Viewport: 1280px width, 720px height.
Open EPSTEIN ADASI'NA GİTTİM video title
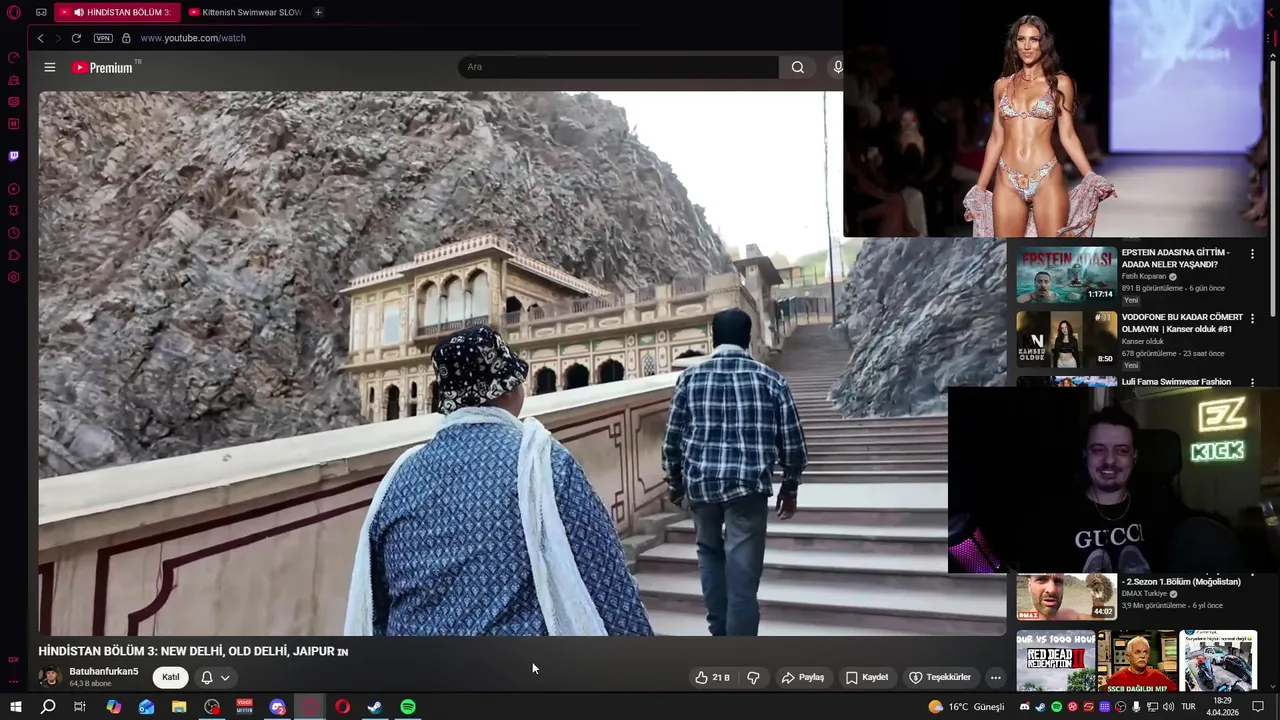[1176, 258]
